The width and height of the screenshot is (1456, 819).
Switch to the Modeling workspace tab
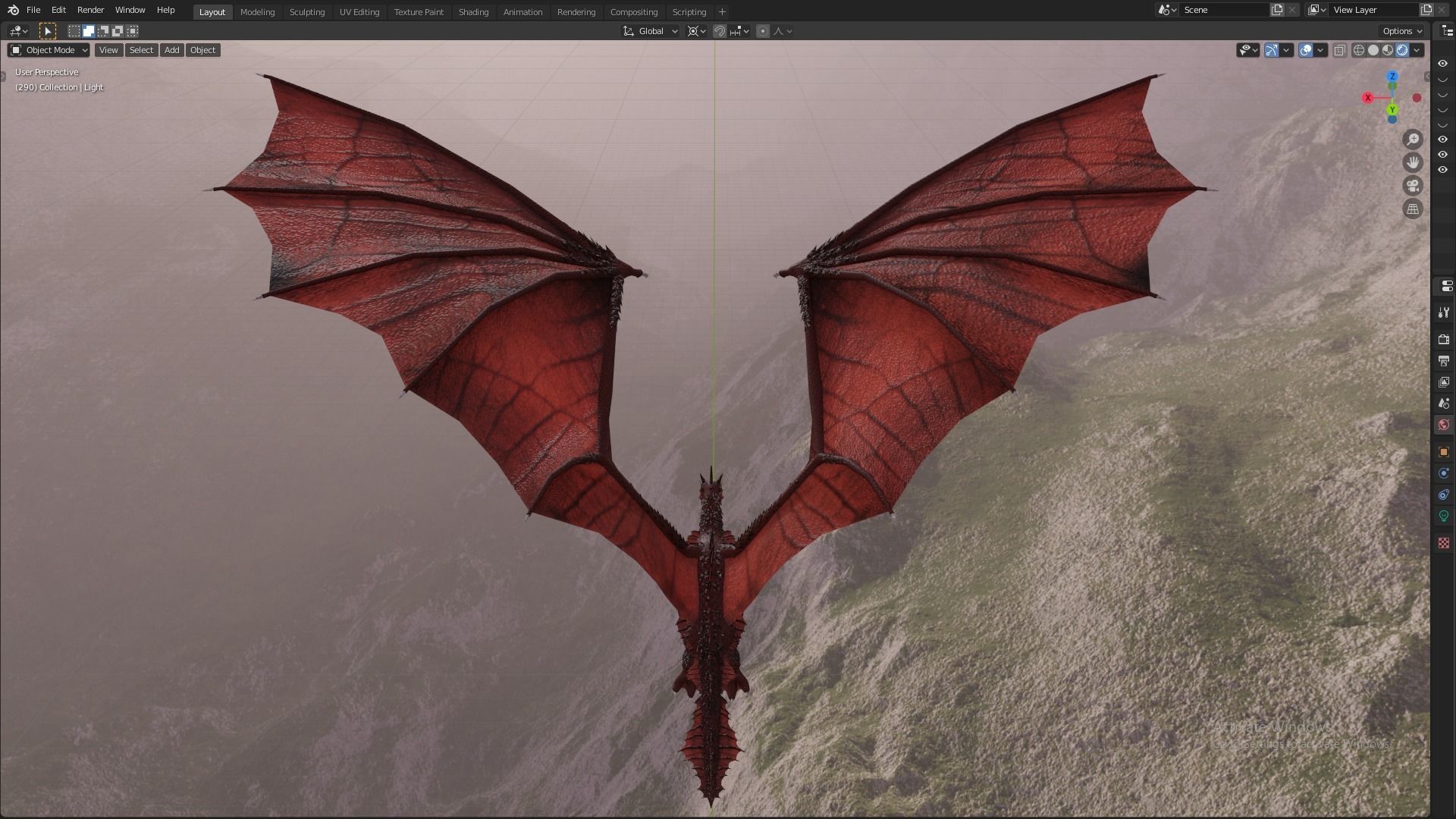[257, 12]
